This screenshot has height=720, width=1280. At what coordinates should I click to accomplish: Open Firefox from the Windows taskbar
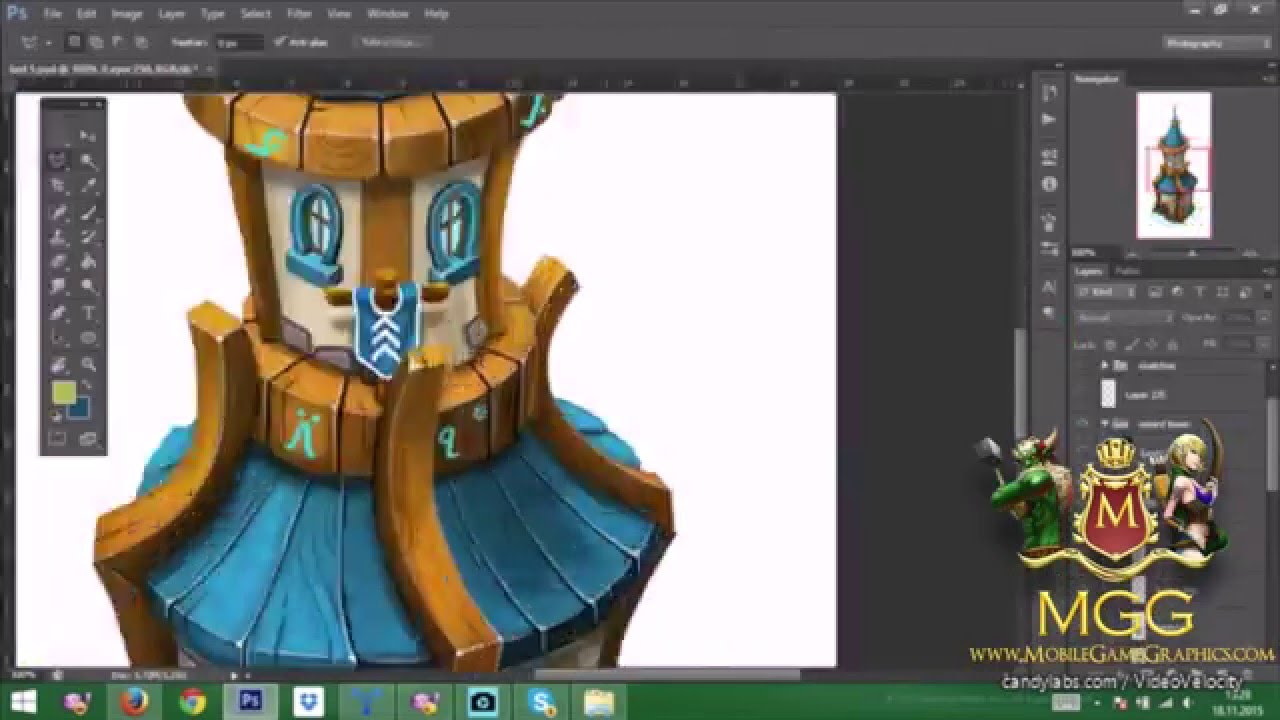[x=134, y=702]
